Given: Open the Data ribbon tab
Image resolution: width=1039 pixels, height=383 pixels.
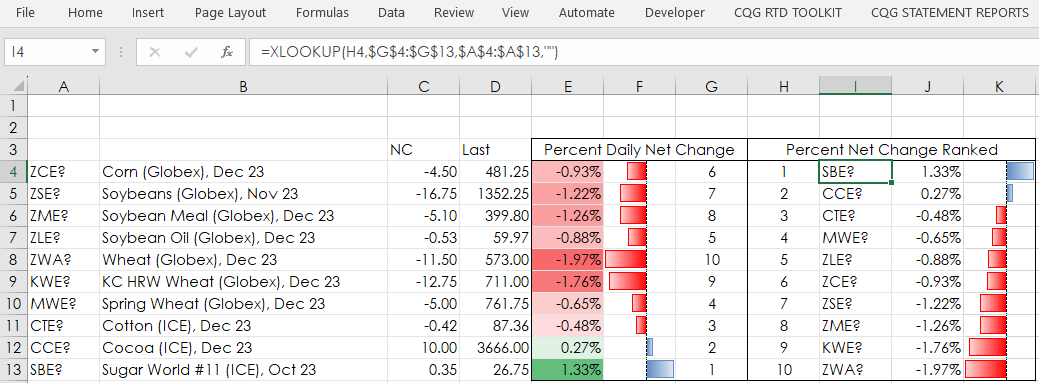Looking at the screenshot, I should (391, 13).
